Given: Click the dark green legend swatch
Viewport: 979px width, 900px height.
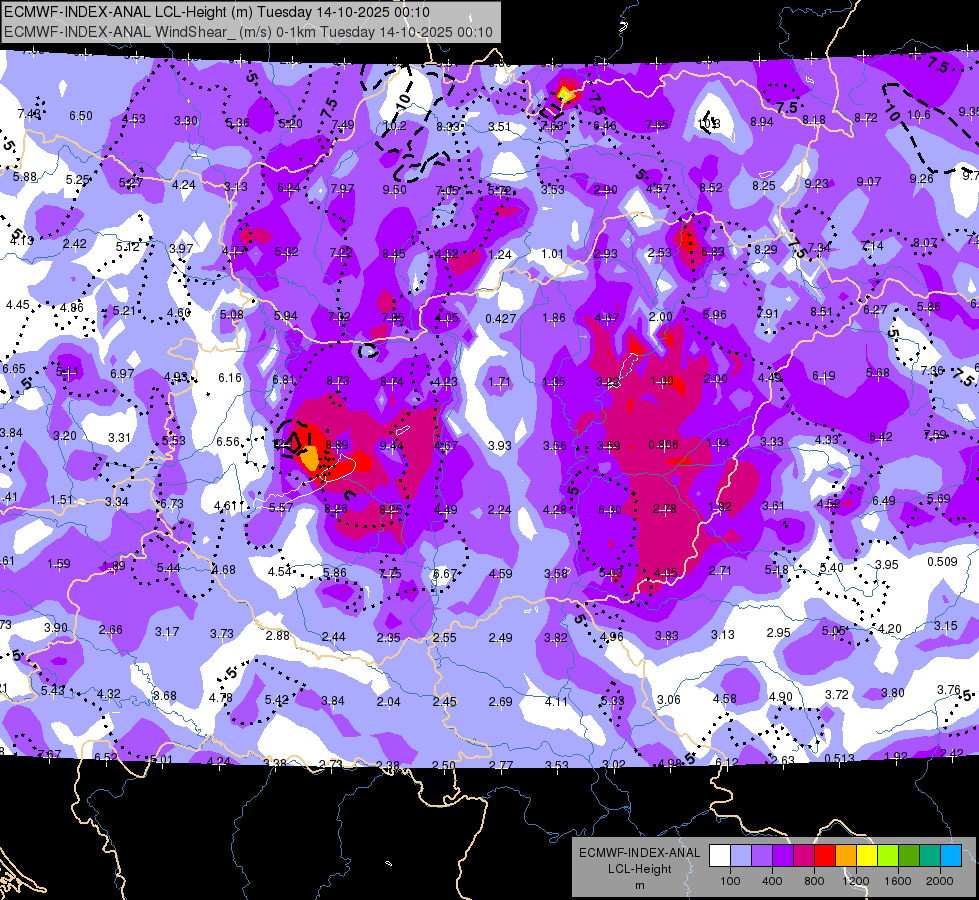Looking at the screenshot, I should (909, 856).
